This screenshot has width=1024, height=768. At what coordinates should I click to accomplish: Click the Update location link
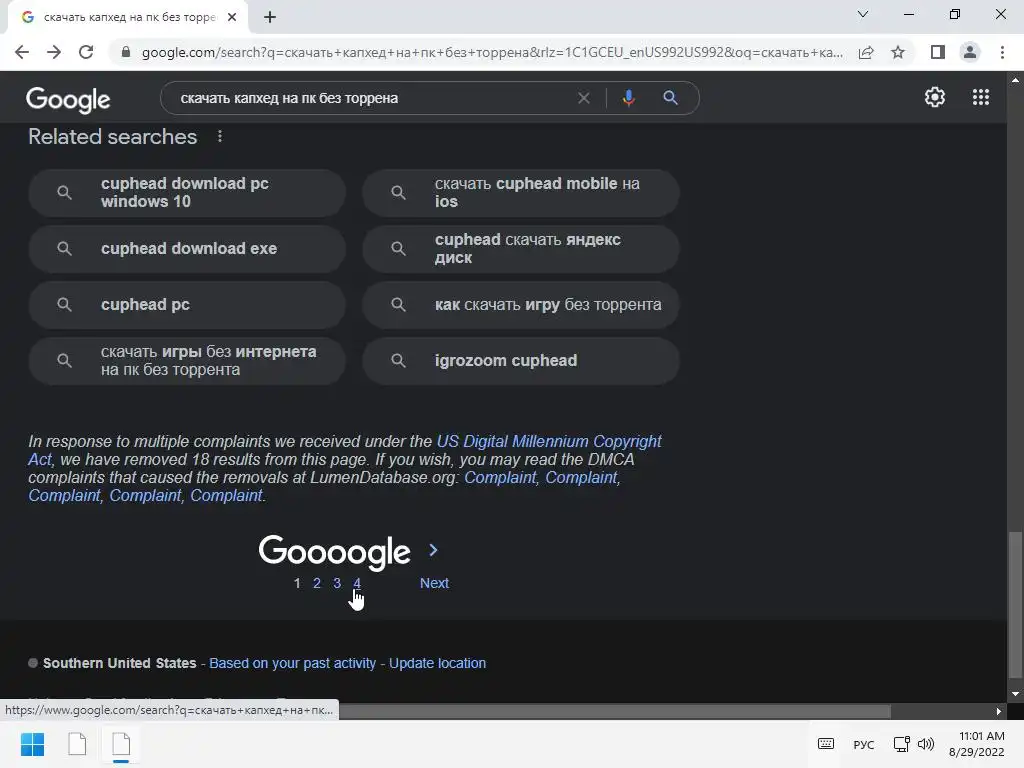coord(438,663)
